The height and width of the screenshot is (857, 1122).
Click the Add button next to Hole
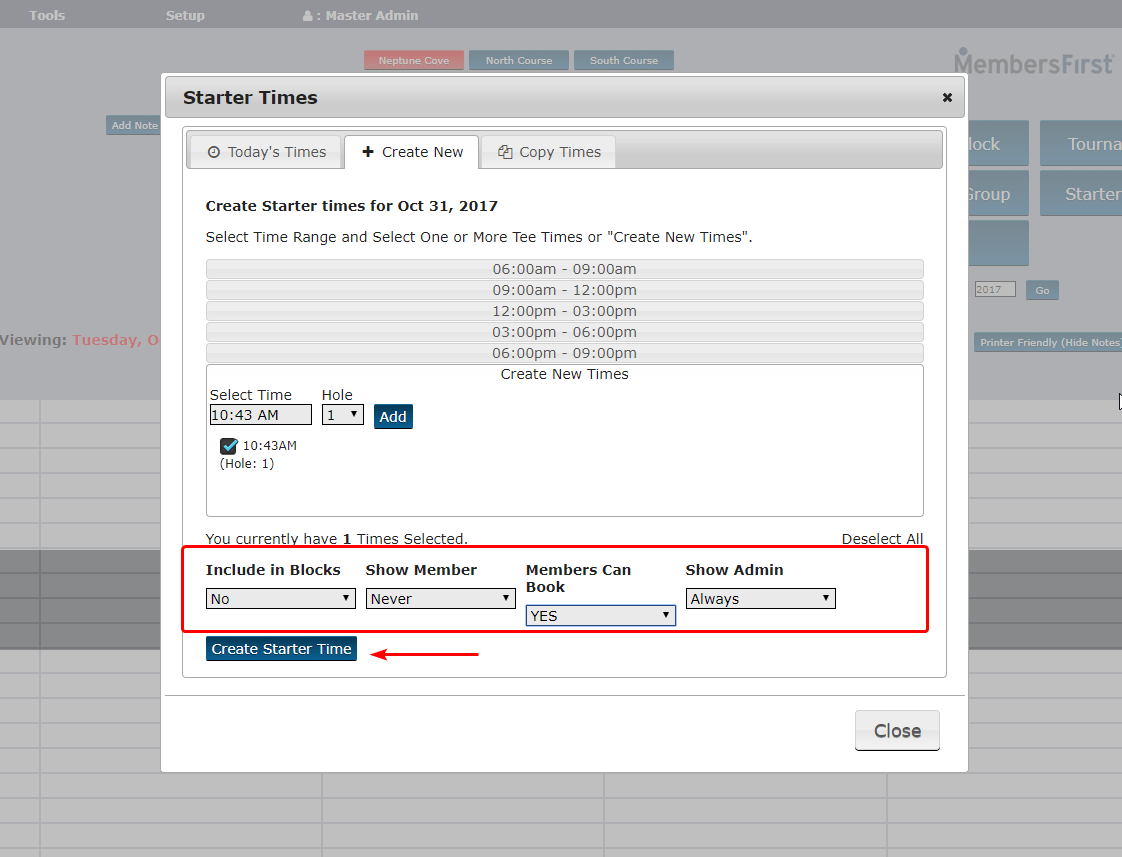tap(393, 416)
